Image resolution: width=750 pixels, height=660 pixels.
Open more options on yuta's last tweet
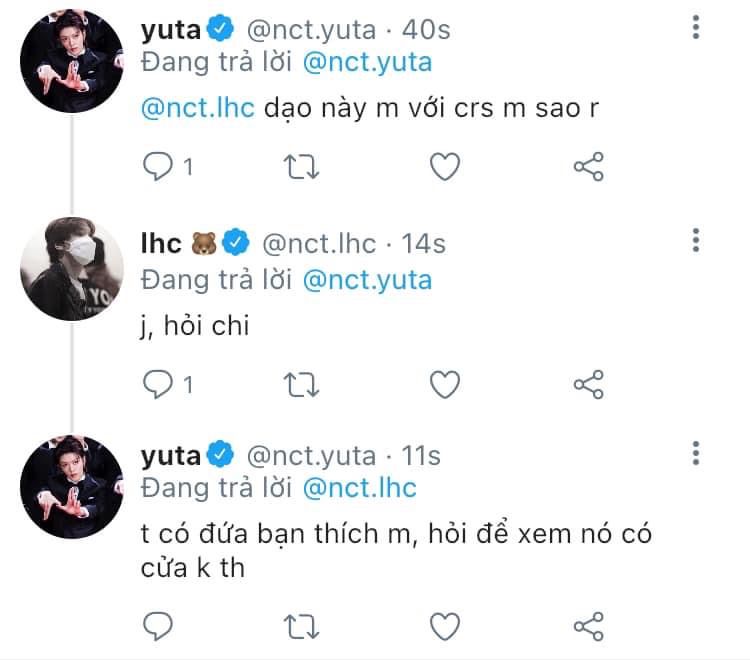[x=696, y=455]
